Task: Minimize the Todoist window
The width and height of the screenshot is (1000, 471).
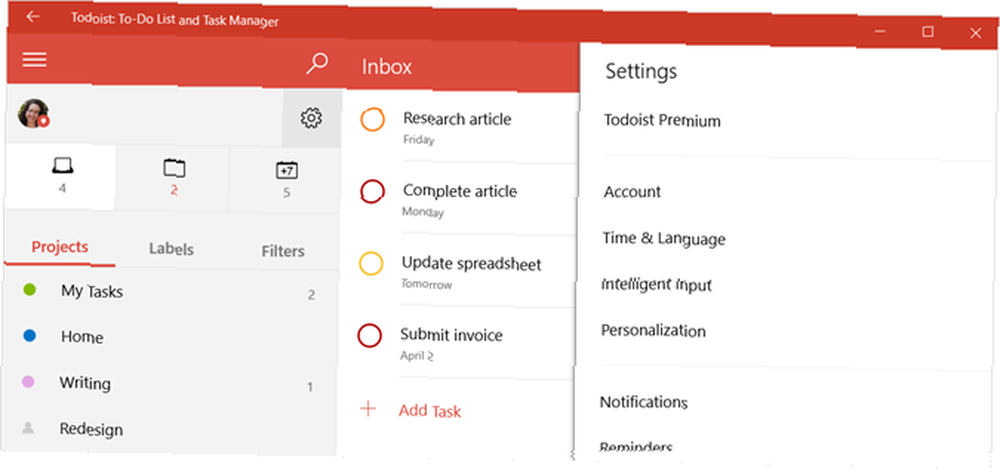Action: [x=881, y=31]
